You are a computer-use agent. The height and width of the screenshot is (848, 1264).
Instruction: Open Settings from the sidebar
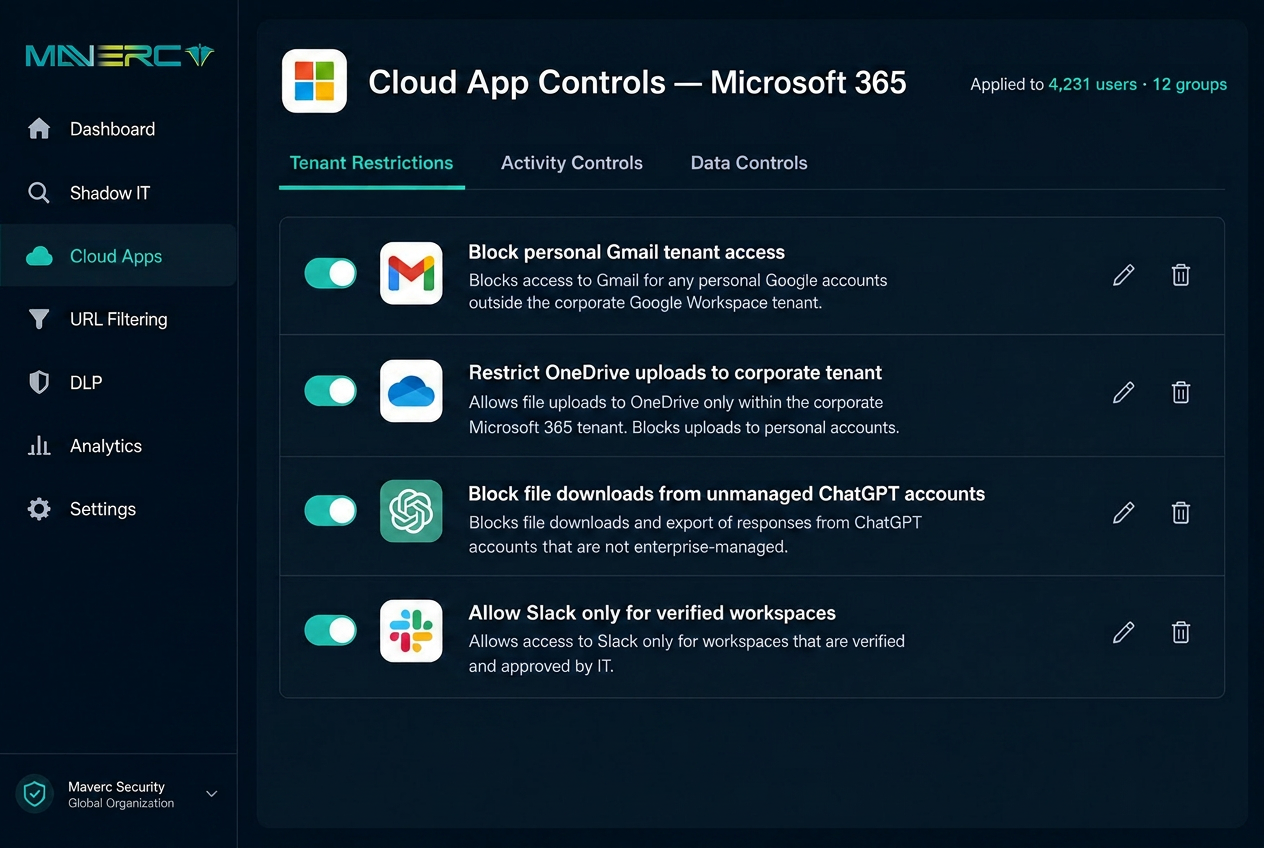pyautogui.click(x=118, y=509)
